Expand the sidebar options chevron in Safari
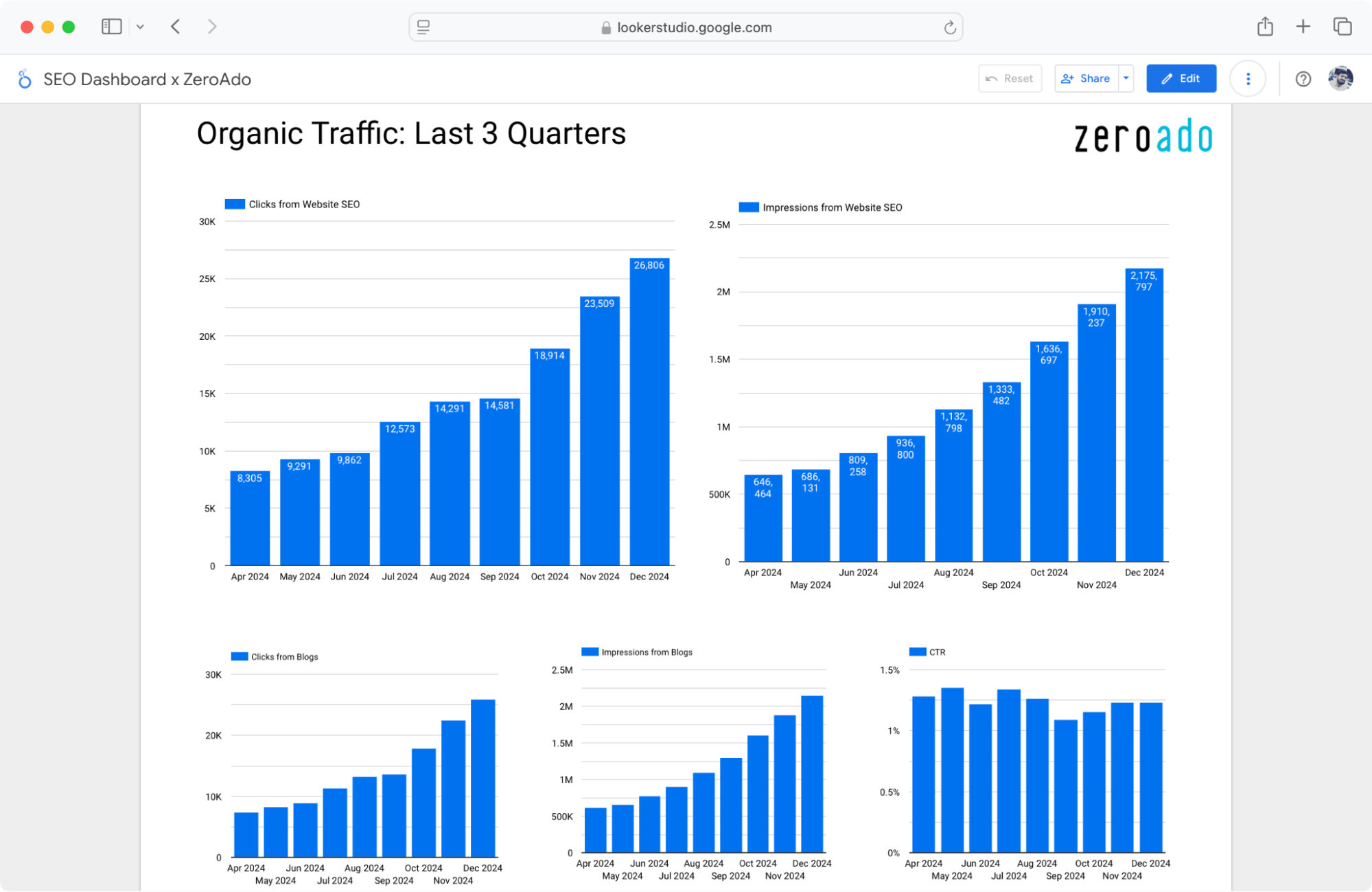 coord(141,26)
